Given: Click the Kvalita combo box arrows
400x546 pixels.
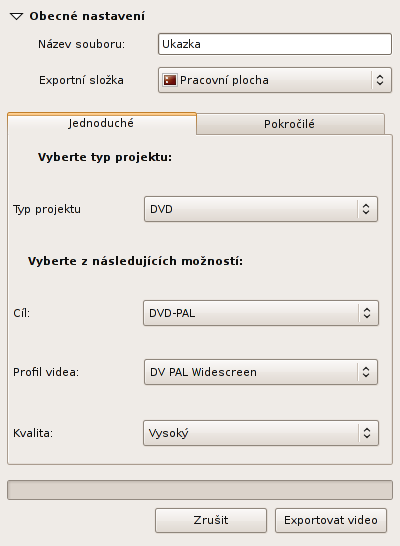Looking at the screenshot, I should click(x=367, y=433).
